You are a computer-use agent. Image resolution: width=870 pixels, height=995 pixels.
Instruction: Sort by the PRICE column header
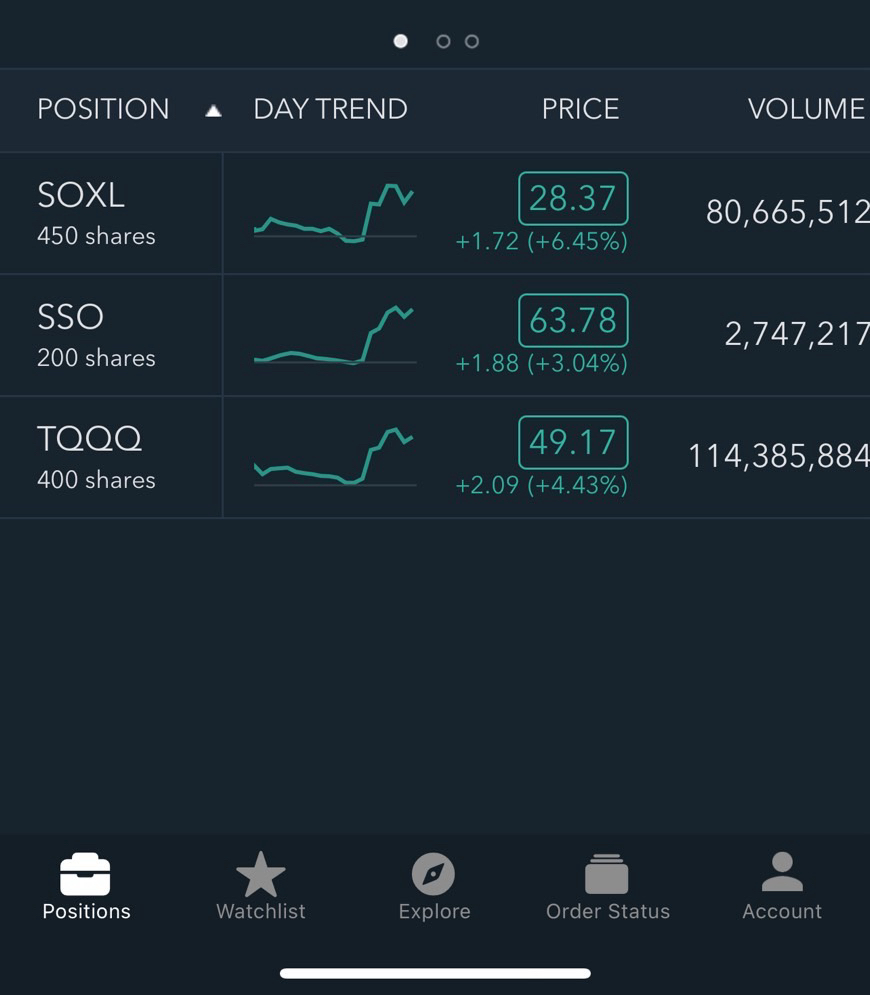click(x=580, y=109)
